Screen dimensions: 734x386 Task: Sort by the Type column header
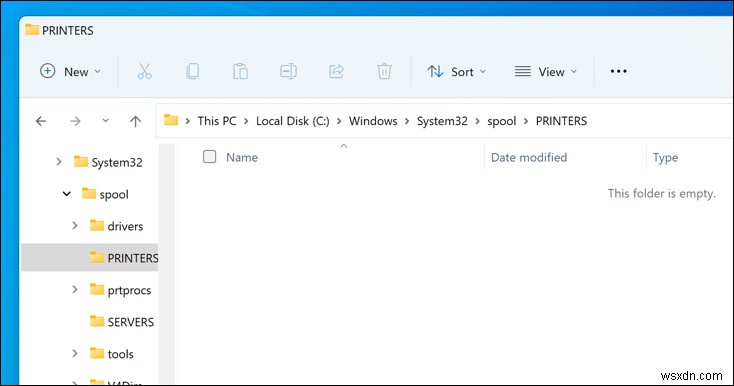click(x=665, y=158)
